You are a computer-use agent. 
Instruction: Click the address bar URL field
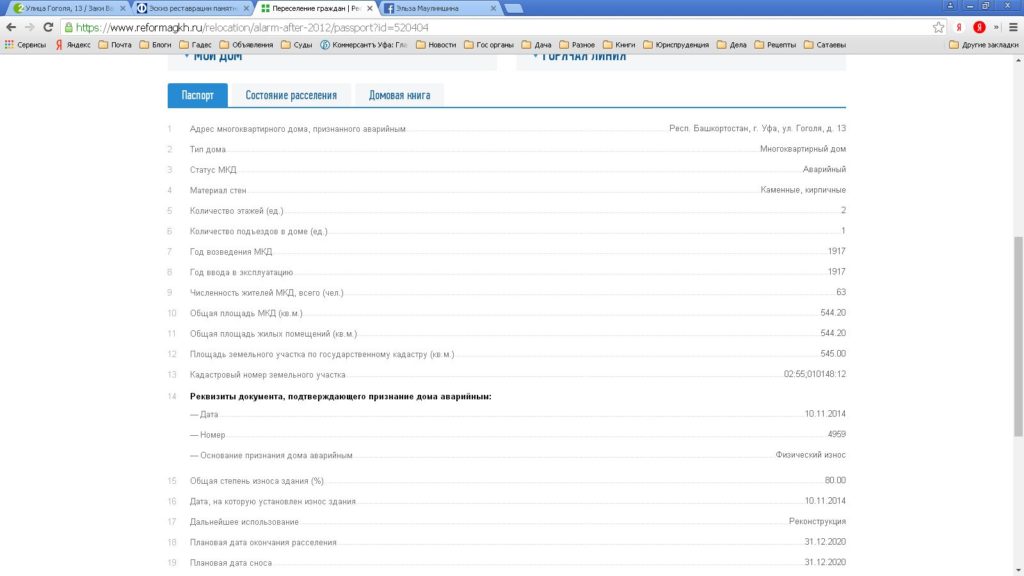pyautogui.click(x=500, y=27)
